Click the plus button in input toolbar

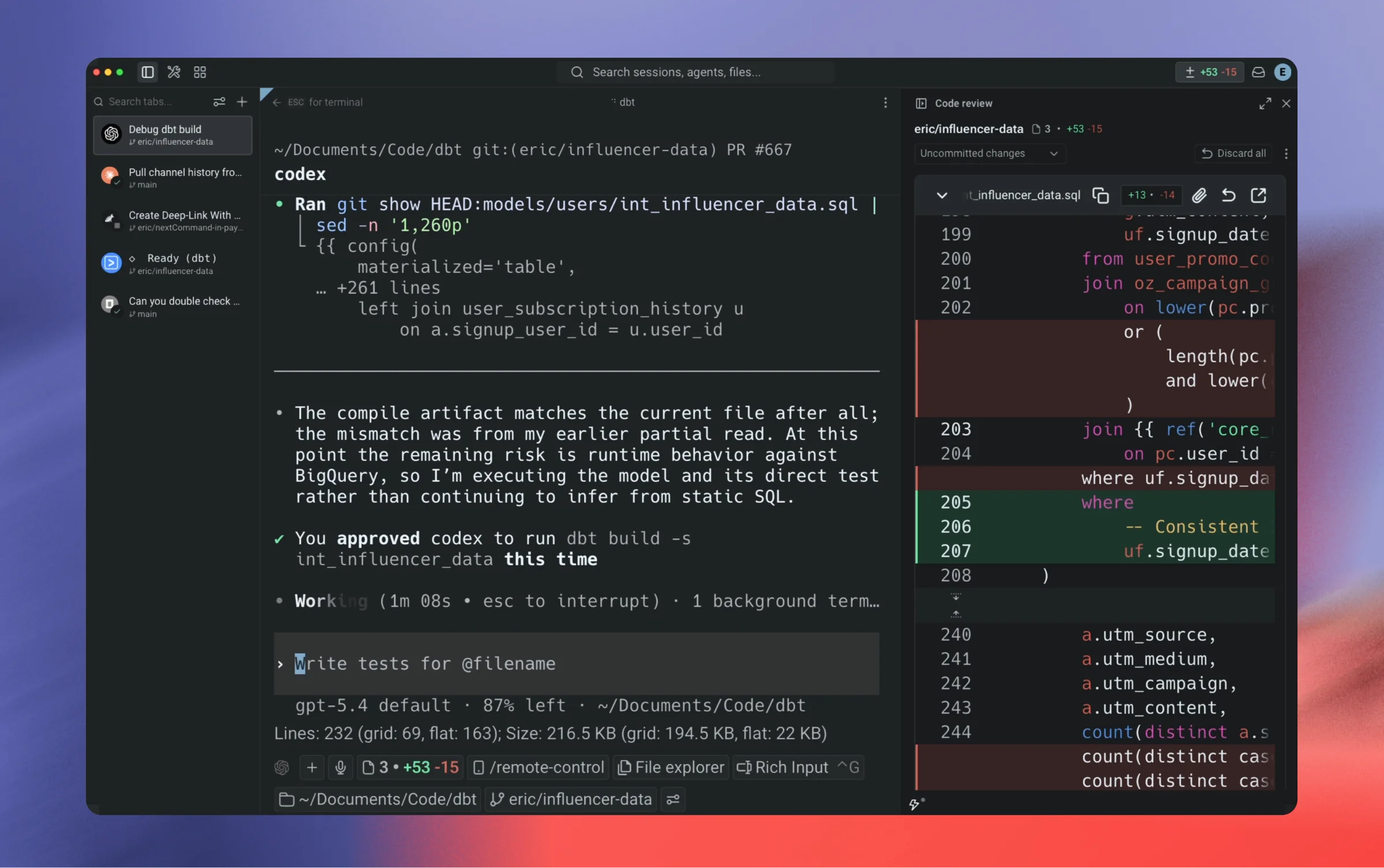[x=312, y=767]
